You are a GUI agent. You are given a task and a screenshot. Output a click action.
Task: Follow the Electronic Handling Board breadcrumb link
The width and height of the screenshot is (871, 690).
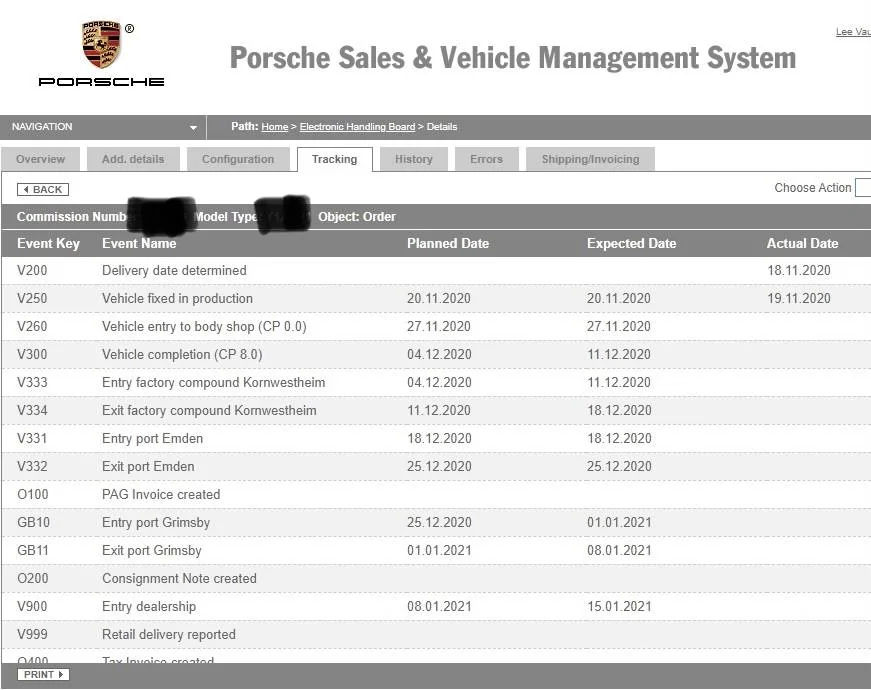[x=357, y=127]
